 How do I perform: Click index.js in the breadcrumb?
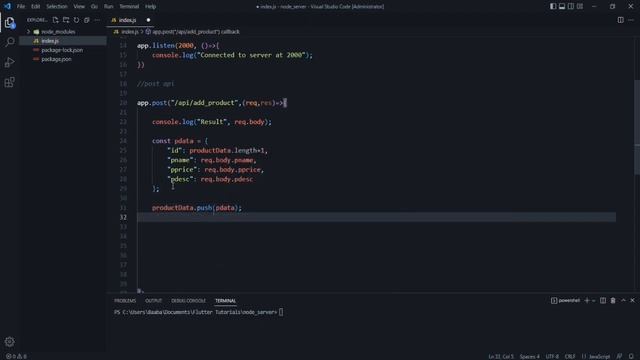[129, 31]
